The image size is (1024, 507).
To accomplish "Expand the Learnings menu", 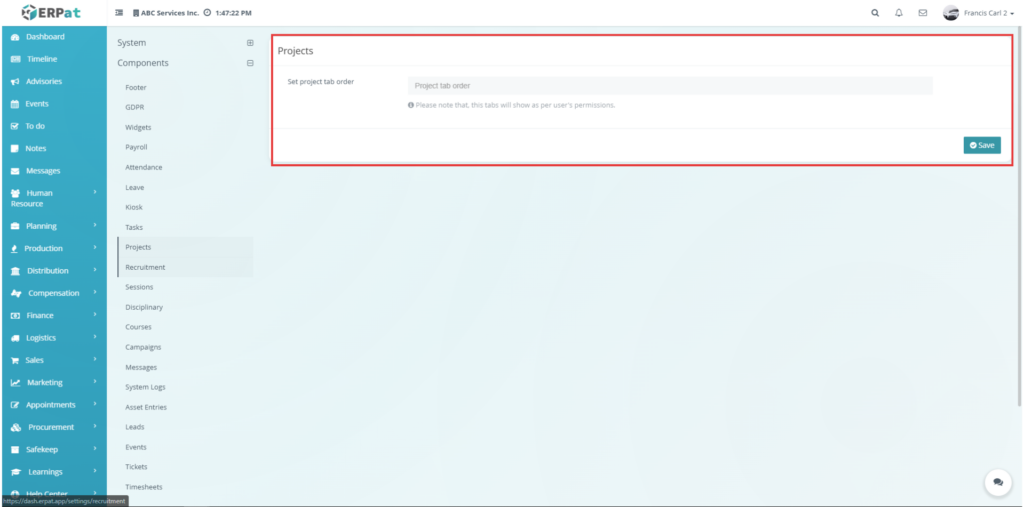I will [x=53, y=472].
